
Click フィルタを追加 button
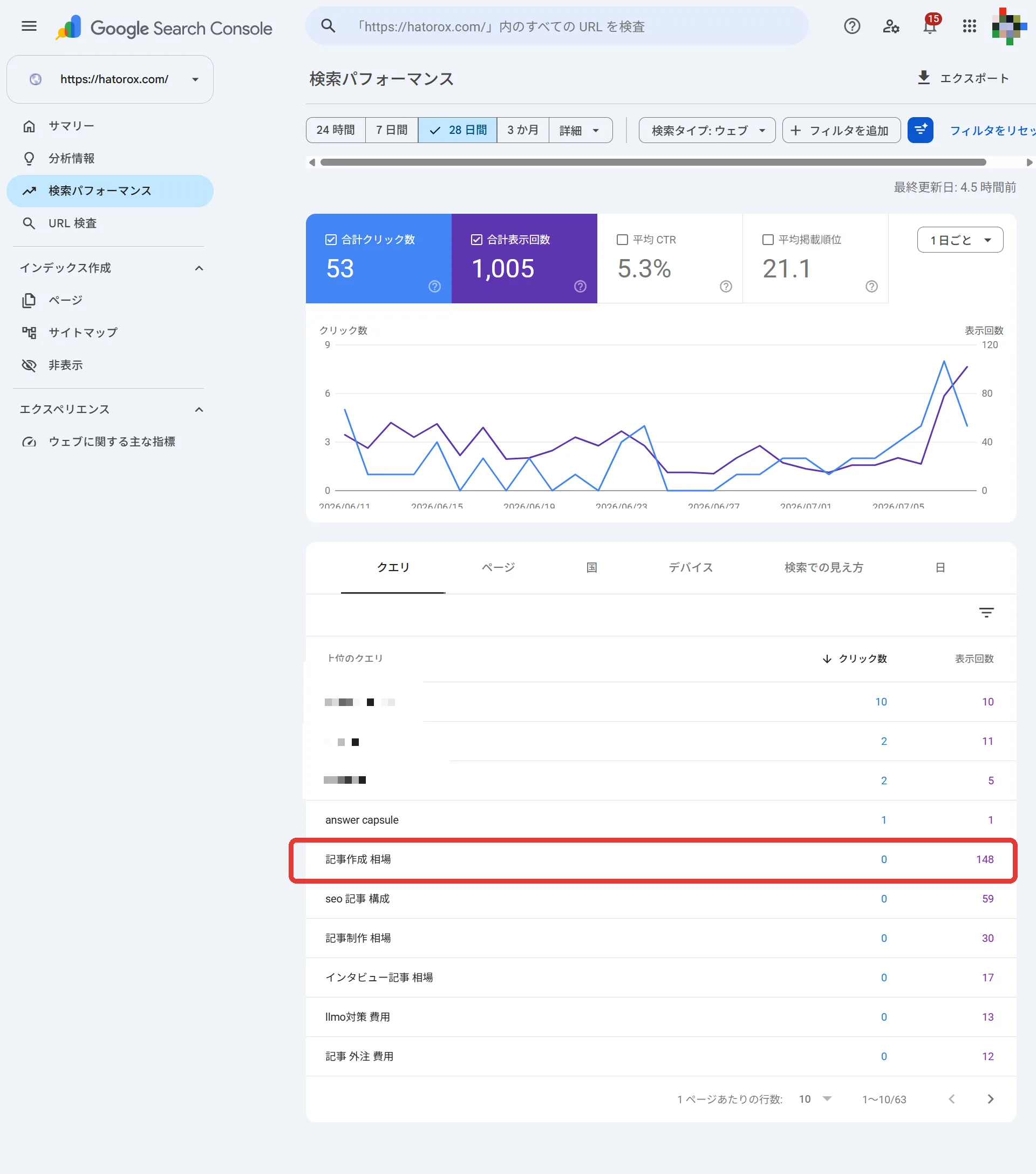click(x=841, y=131)
